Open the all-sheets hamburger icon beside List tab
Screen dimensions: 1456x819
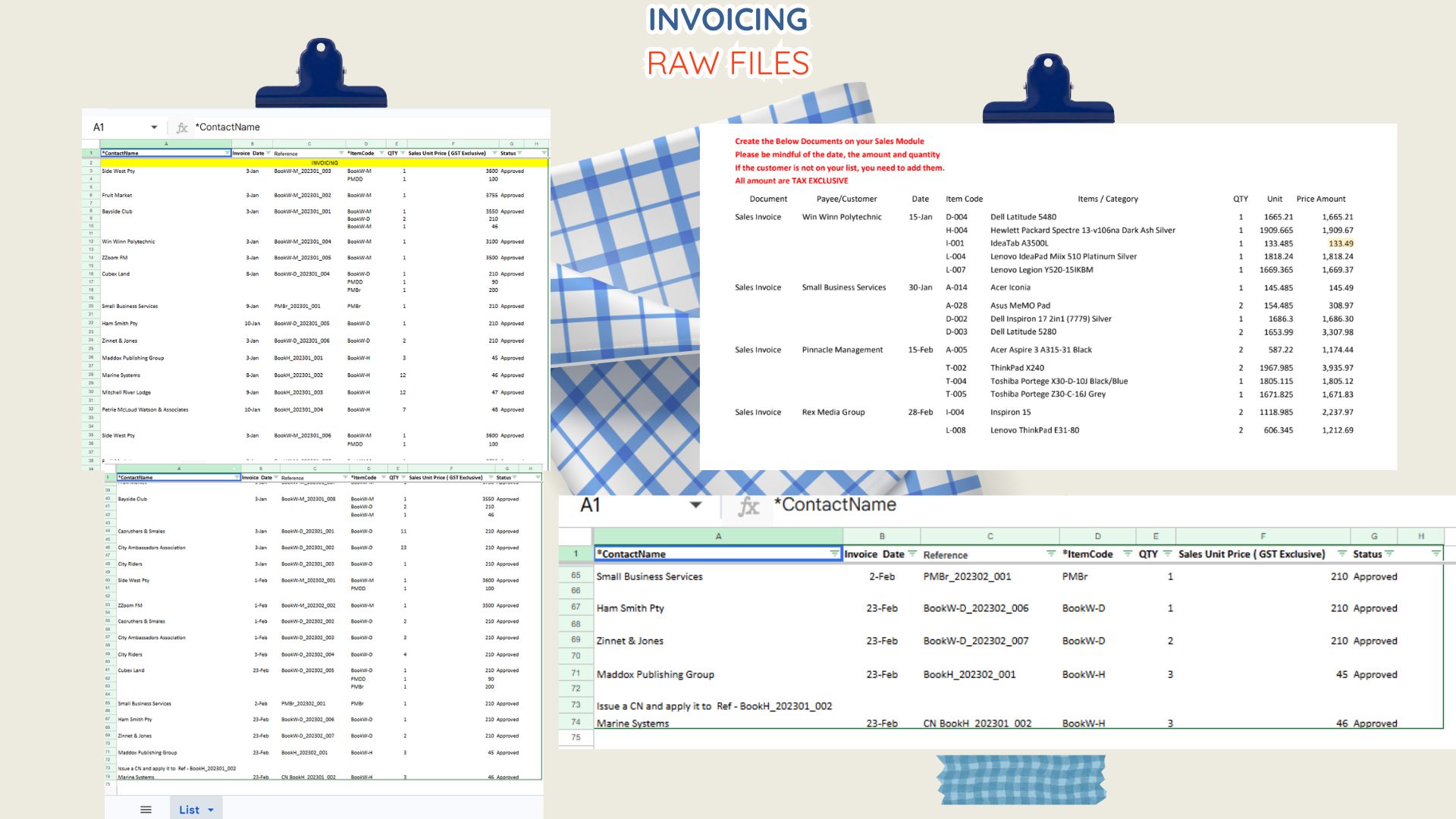[x=146, y=810]
